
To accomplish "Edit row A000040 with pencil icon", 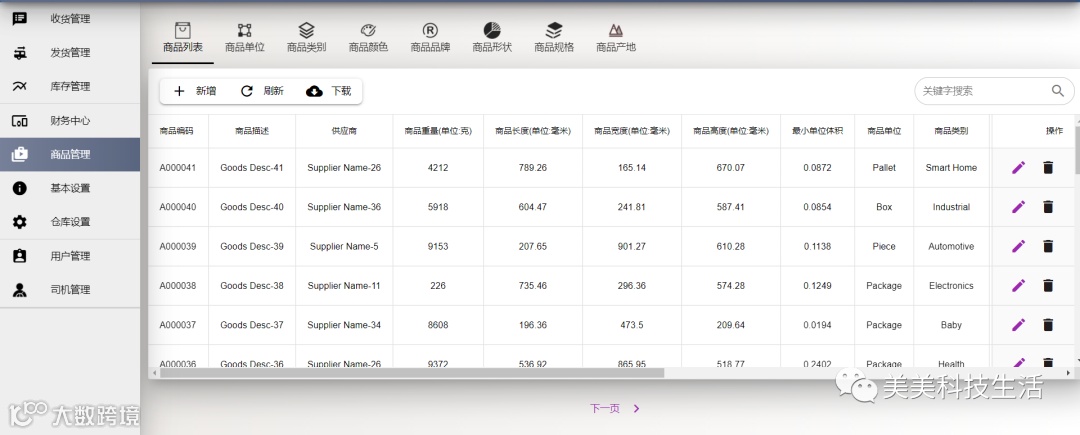I will (x=1018, y=206).
